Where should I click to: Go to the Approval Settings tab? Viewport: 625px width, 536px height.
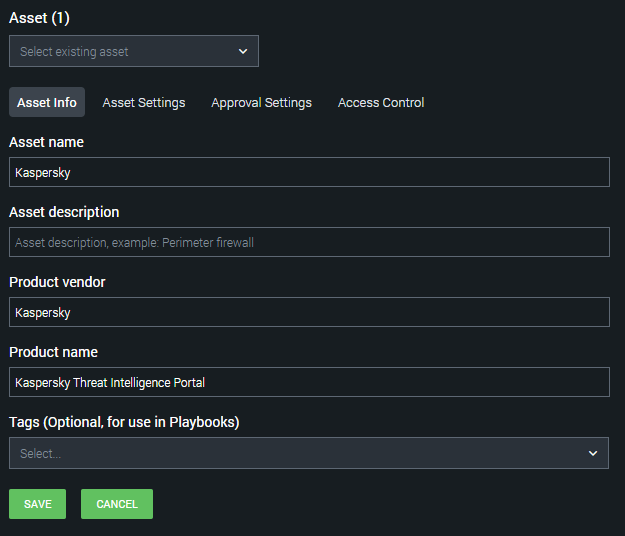261,102
